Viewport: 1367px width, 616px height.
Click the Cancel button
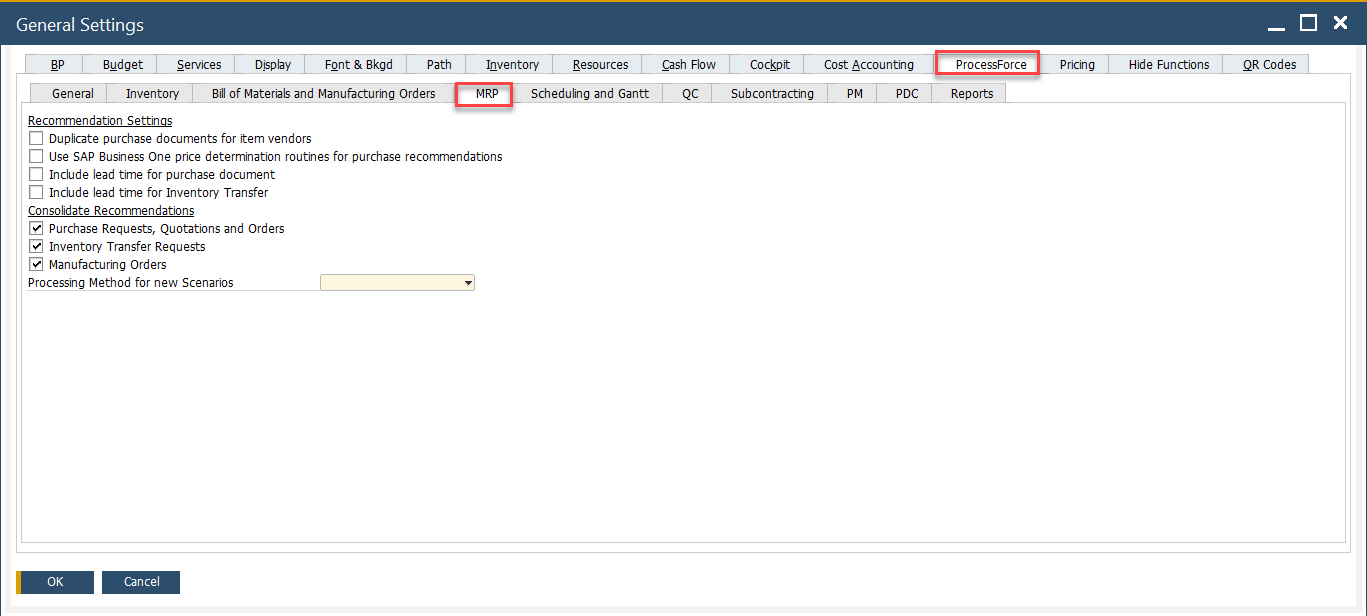[x=140, y=582]
